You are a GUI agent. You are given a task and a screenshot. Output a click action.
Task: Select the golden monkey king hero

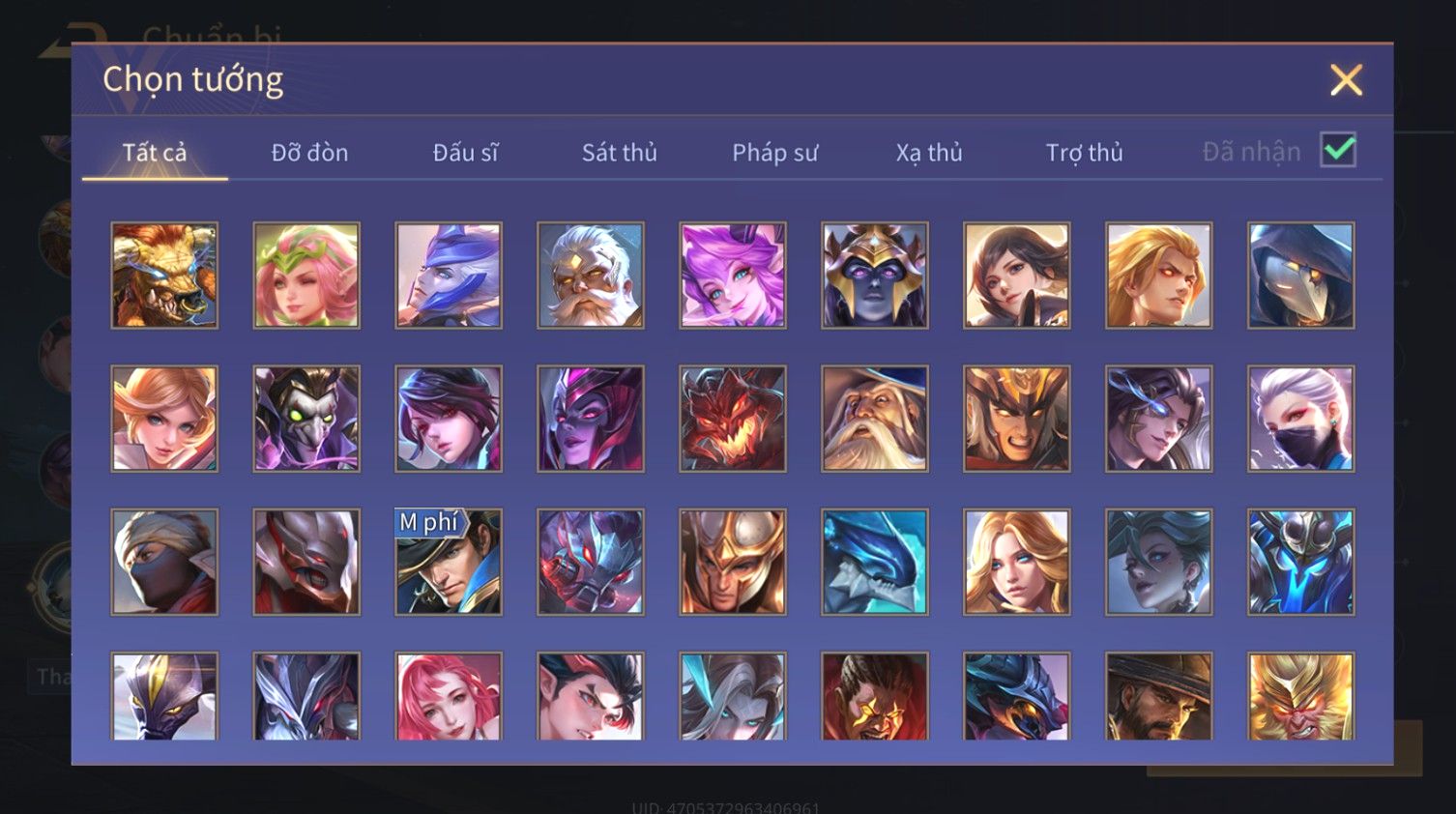pos(1301,696)
